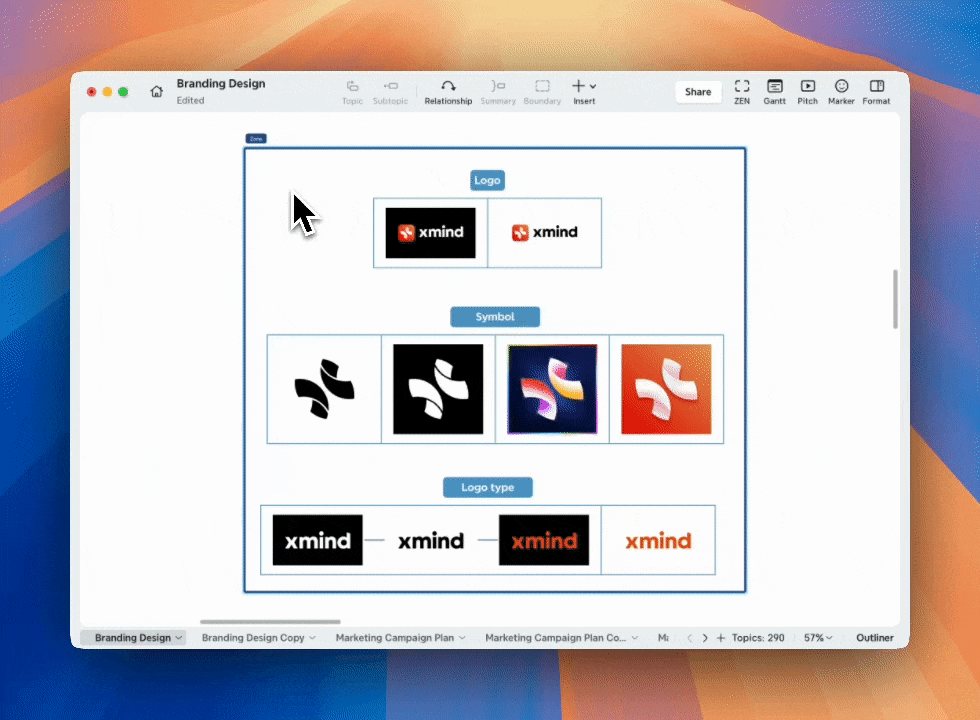Add a Topic from the toolbar
Screen dimensions: 980x720
[x=352, y=92]
